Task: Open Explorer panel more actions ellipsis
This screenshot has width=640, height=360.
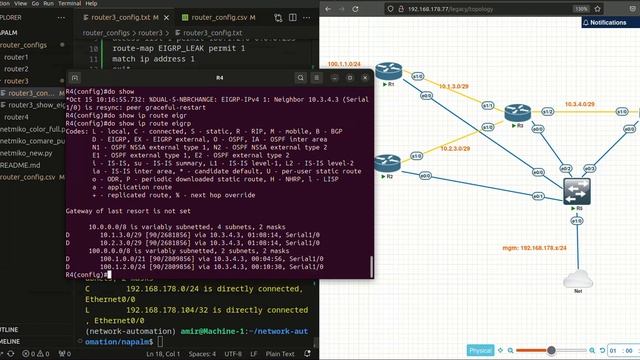Action: 61,18
